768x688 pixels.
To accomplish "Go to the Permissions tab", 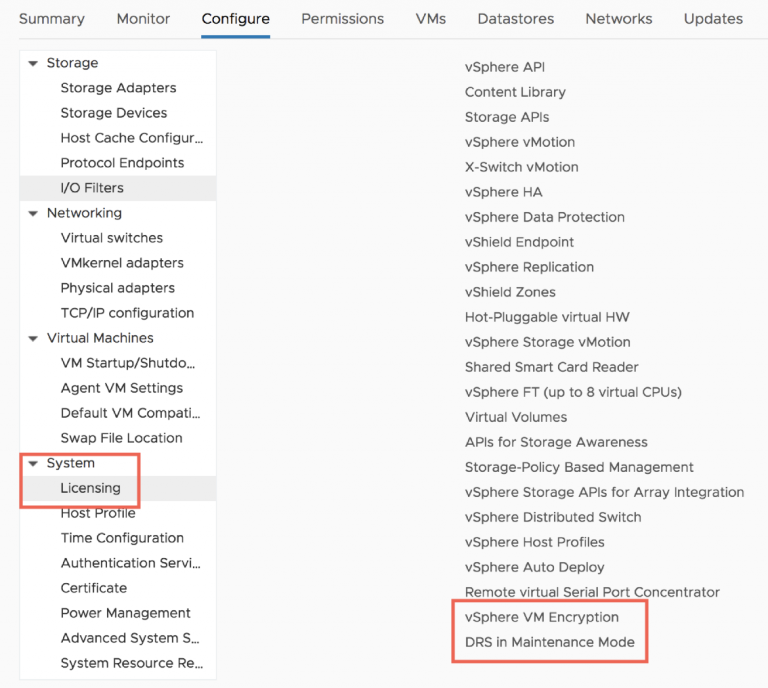I will point(342,19).
